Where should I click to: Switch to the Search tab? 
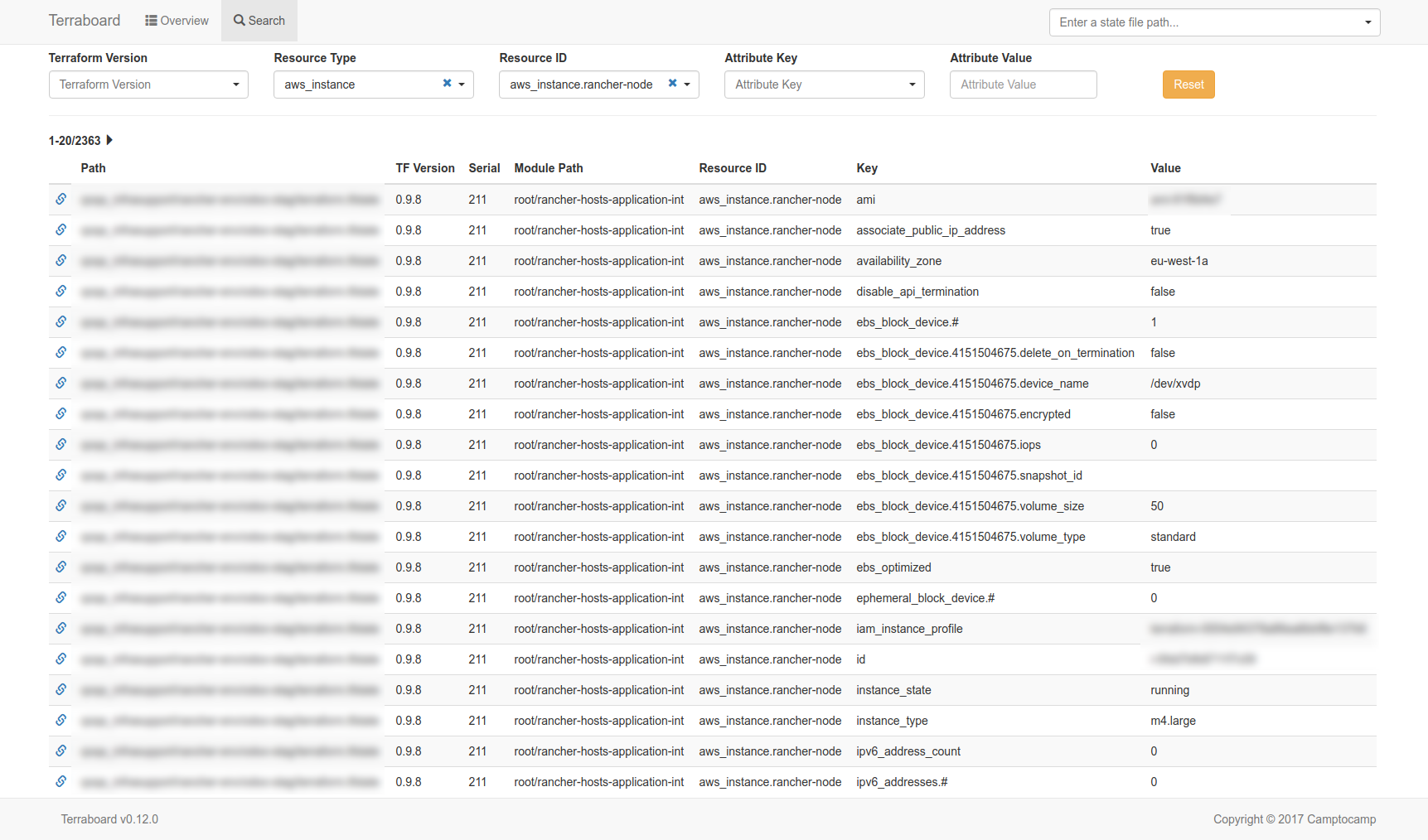click(259, 21)
